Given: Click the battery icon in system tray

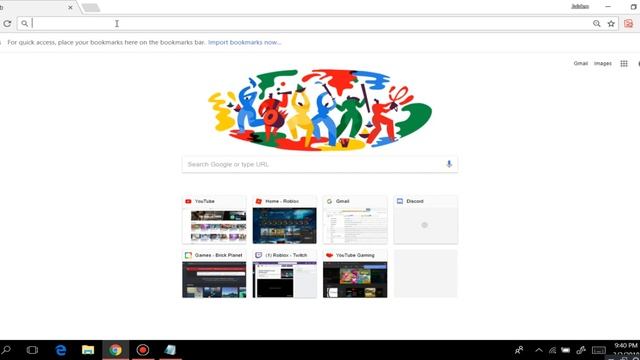Looking at the screenshot, I should tap(565, 350).
